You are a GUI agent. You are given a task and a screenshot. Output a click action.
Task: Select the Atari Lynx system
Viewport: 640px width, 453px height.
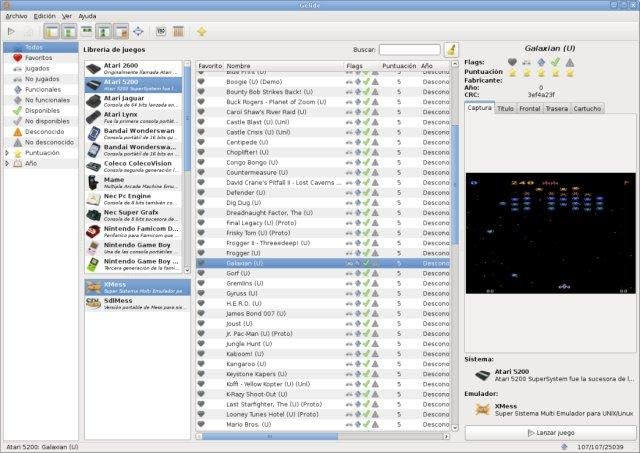(133, 118)
